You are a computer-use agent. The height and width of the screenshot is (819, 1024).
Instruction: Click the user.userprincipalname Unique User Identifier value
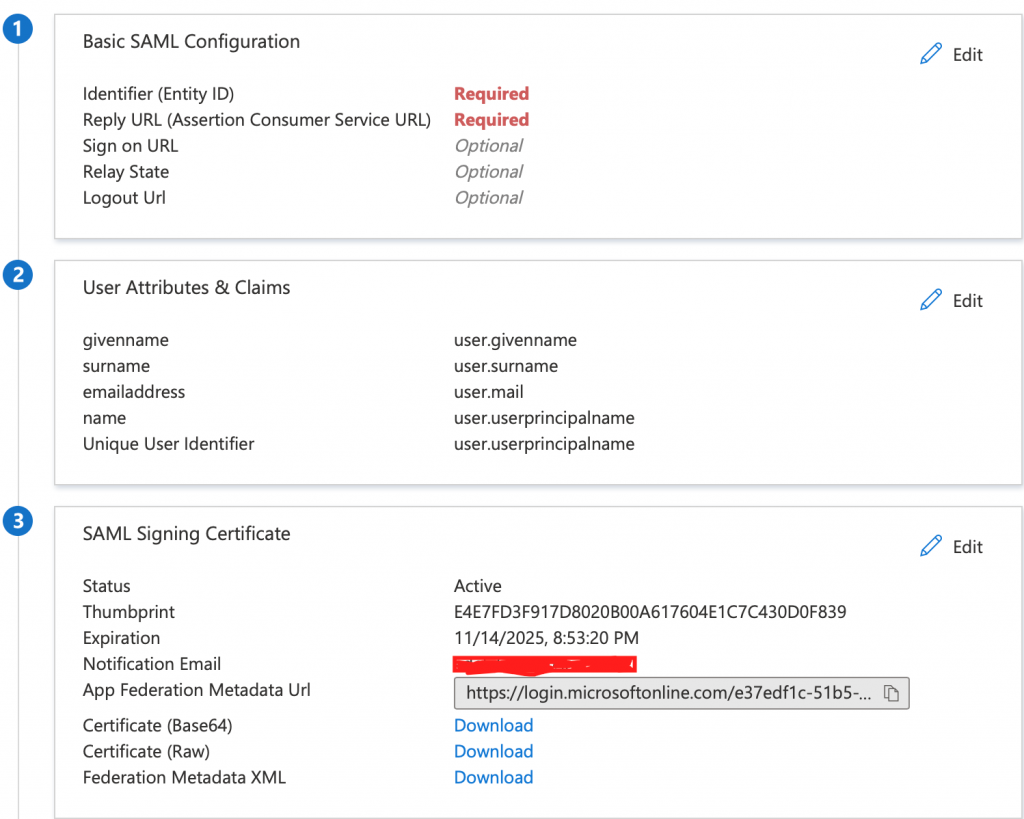544,443
